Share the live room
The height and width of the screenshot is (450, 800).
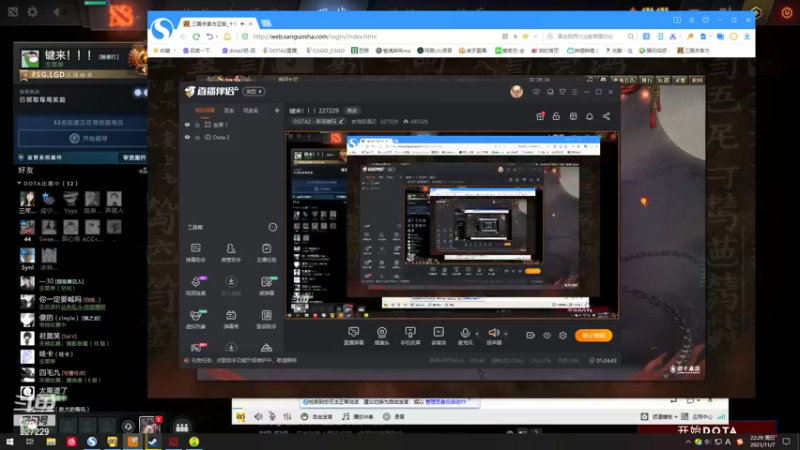(606, 116)
